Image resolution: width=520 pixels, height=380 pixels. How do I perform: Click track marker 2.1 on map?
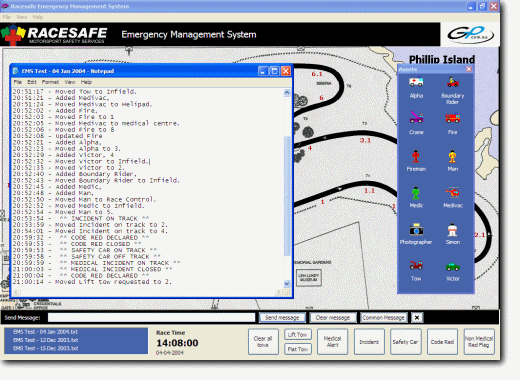pos(480,235)
